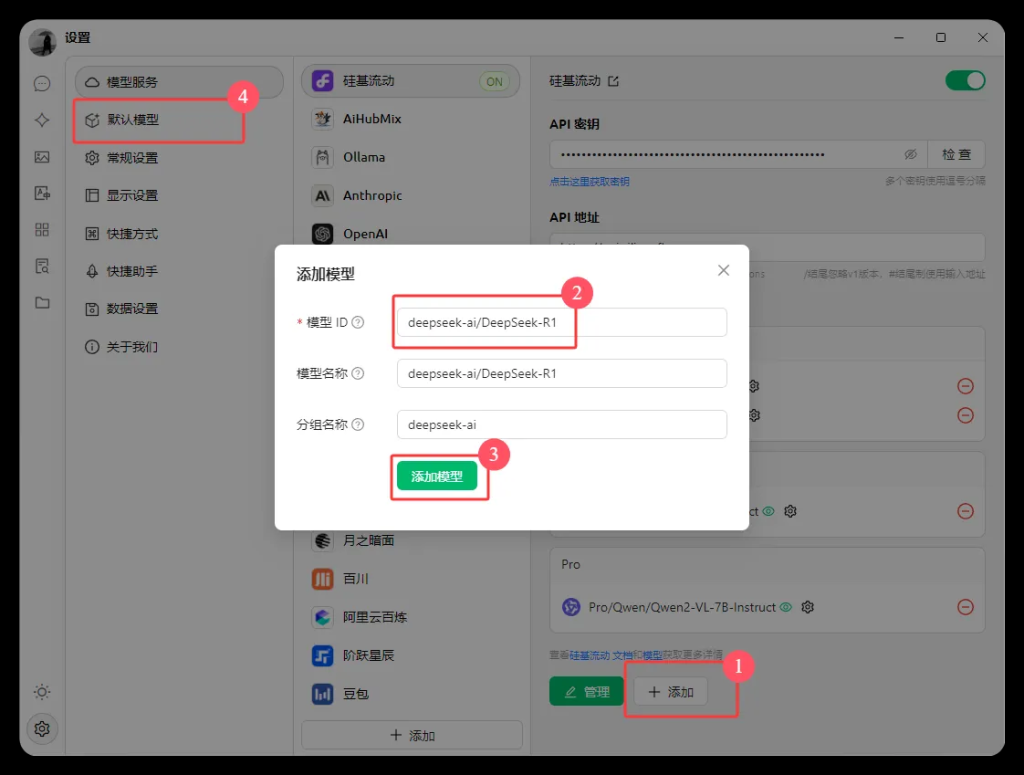Focus the 模型名称 input field
The height and width of the screenshot is (775, 1024).
[x=562, y=373]
